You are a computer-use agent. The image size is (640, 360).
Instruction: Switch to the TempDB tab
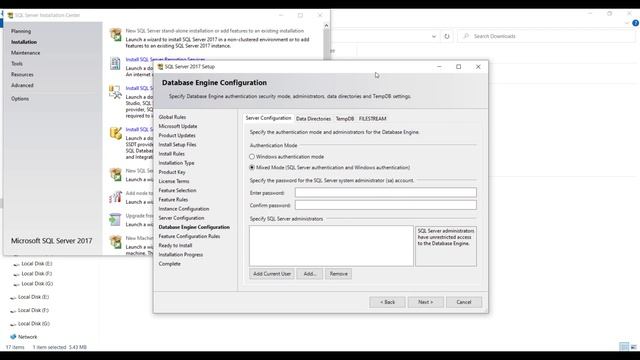[x=345, y=119]
